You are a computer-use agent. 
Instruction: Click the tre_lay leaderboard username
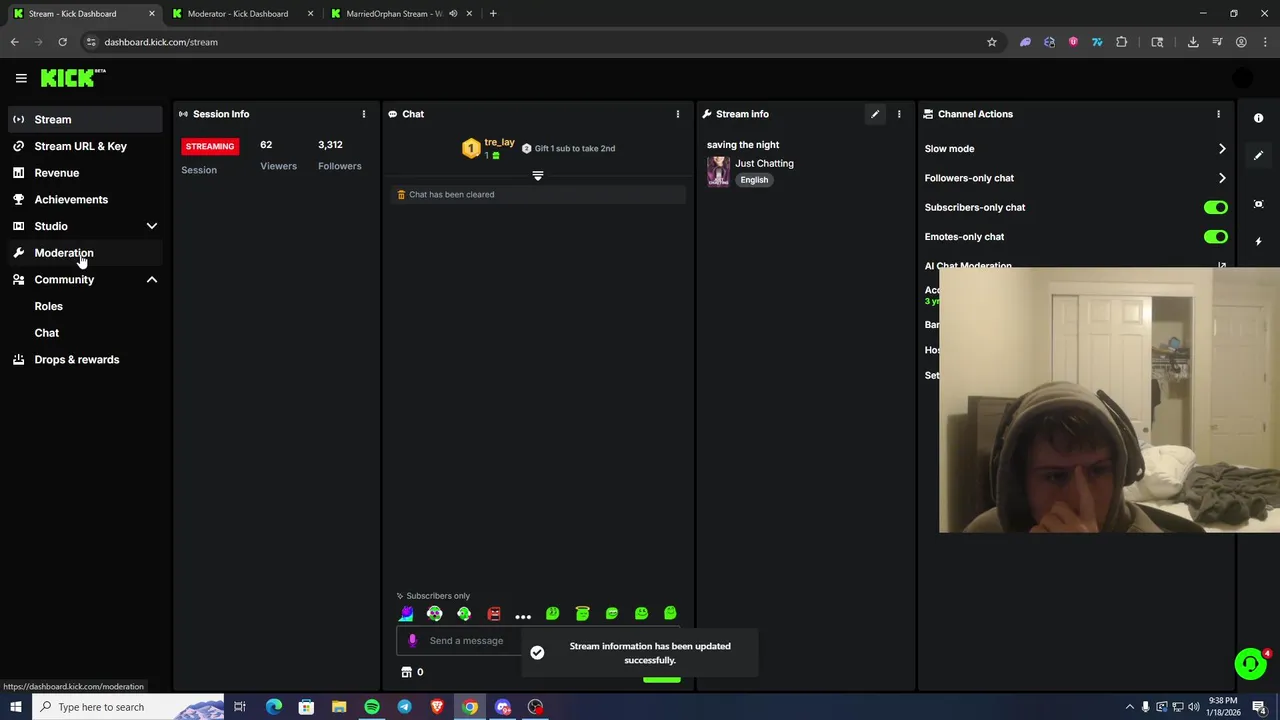click(499, 143)
